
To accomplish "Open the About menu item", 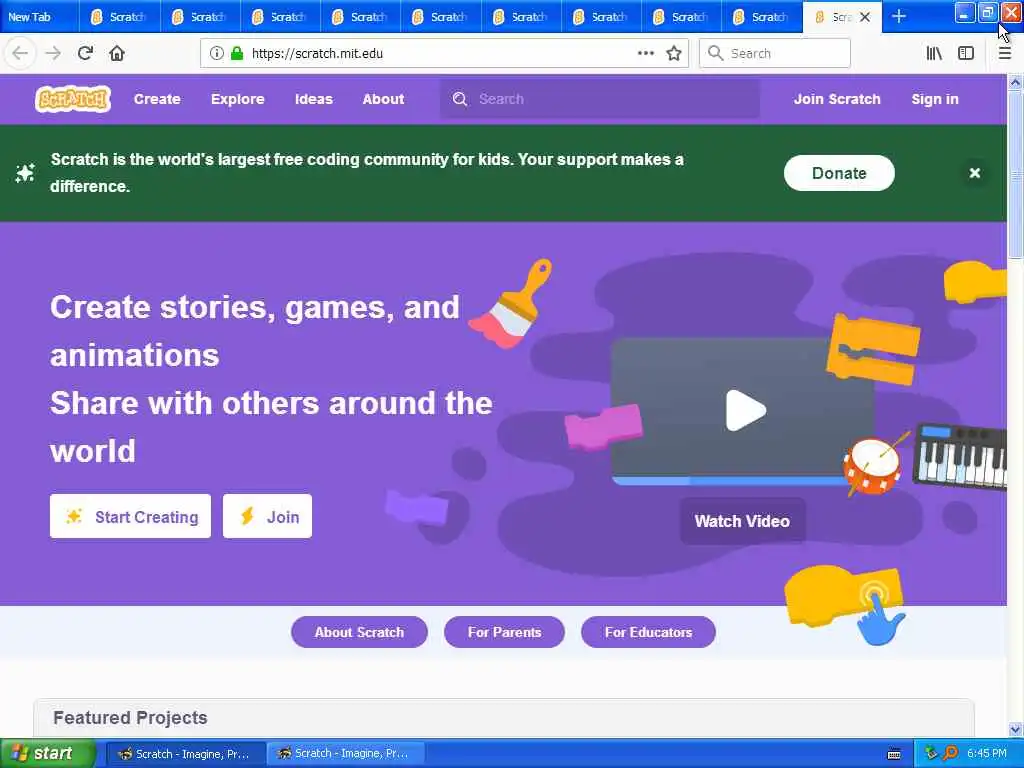I will click(383, 99).
